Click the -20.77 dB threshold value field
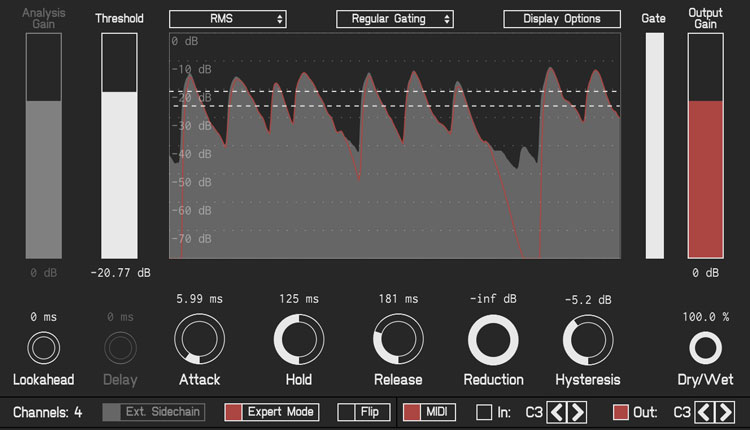Image resolution: width=750 pixels, height=430 pixels. coord(120,272)
